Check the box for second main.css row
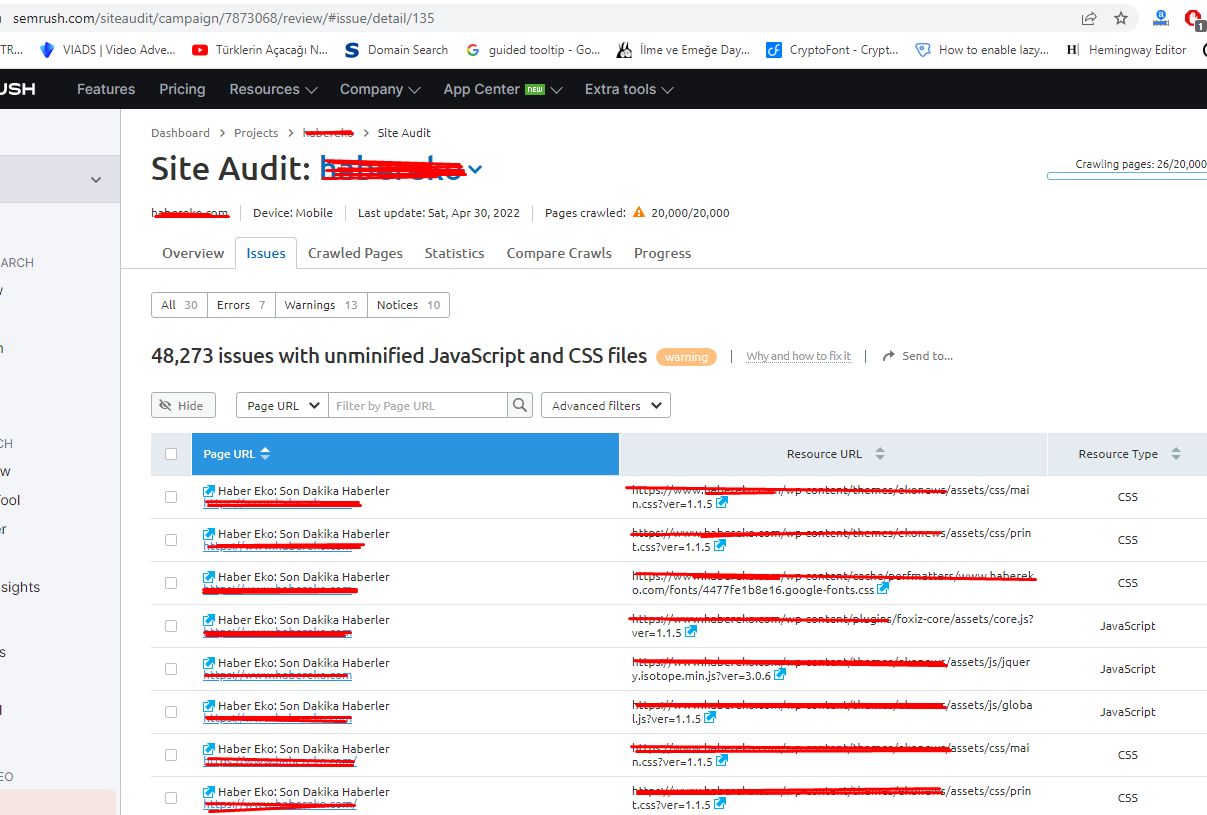 (x=171, y=755)
